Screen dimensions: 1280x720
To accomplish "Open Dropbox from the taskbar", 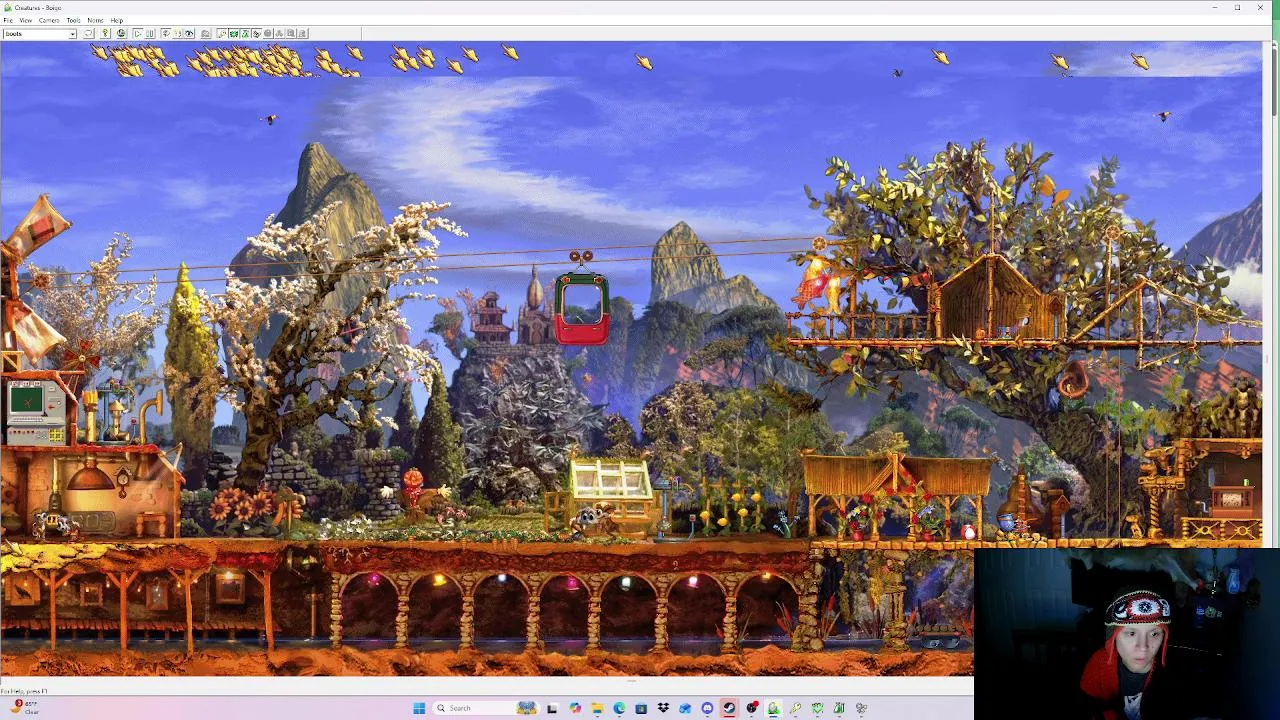I will [663, 708].
